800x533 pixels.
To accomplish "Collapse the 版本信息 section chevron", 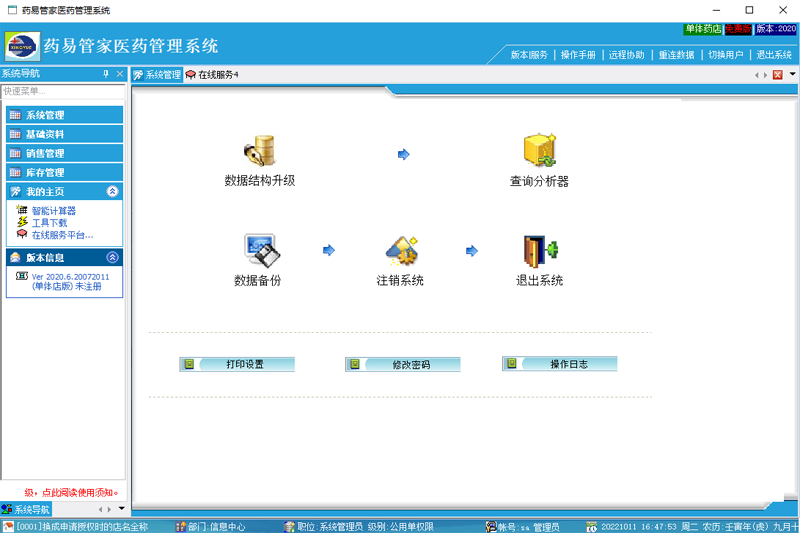I will click(112, 257).
